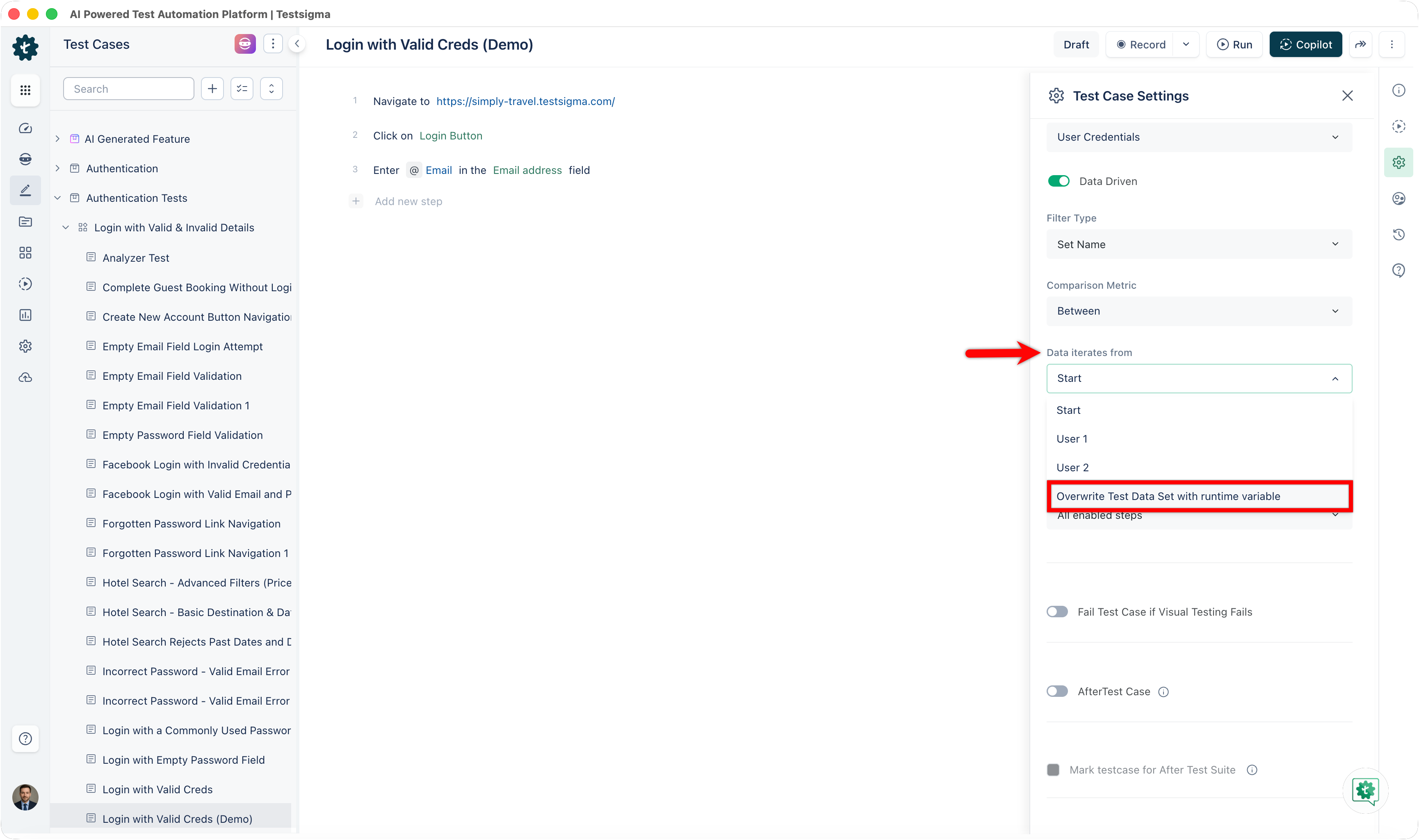1419x840 pixels.
Task: Click the share arrow icon in header
Action: coord(1360,44)
